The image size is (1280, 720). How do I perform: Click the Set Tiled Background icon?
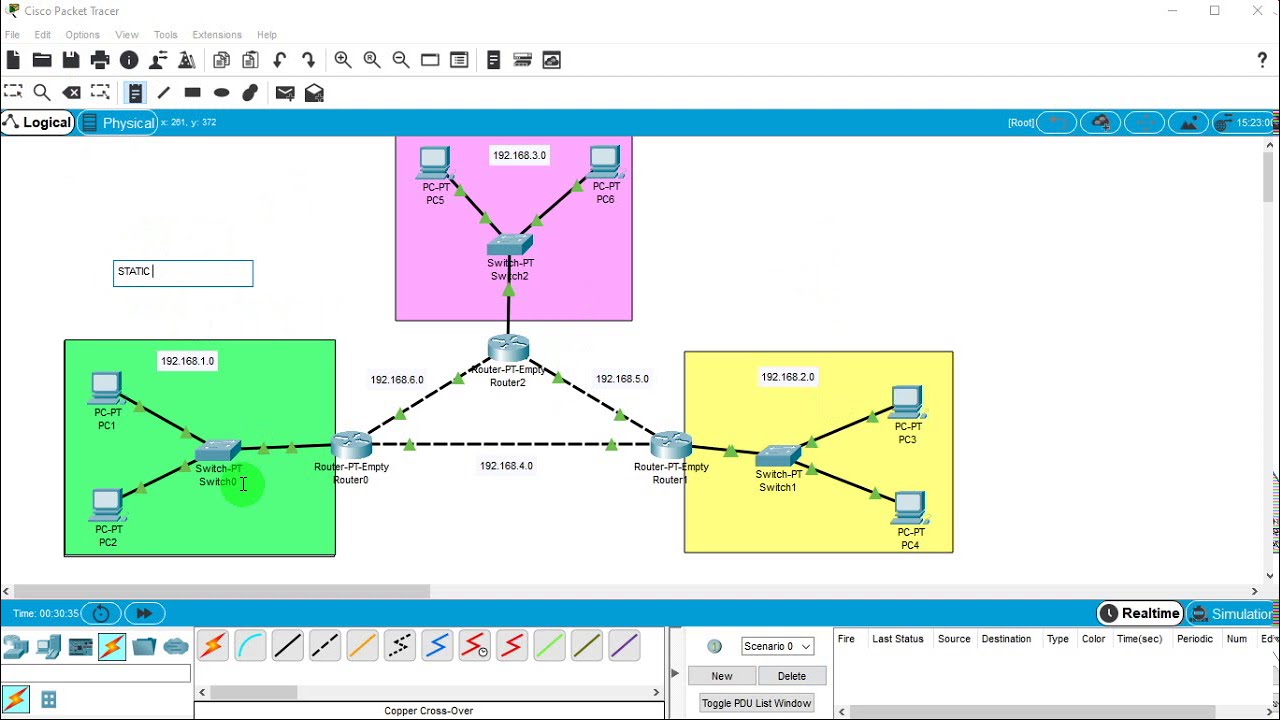(x=1189, y=122)
